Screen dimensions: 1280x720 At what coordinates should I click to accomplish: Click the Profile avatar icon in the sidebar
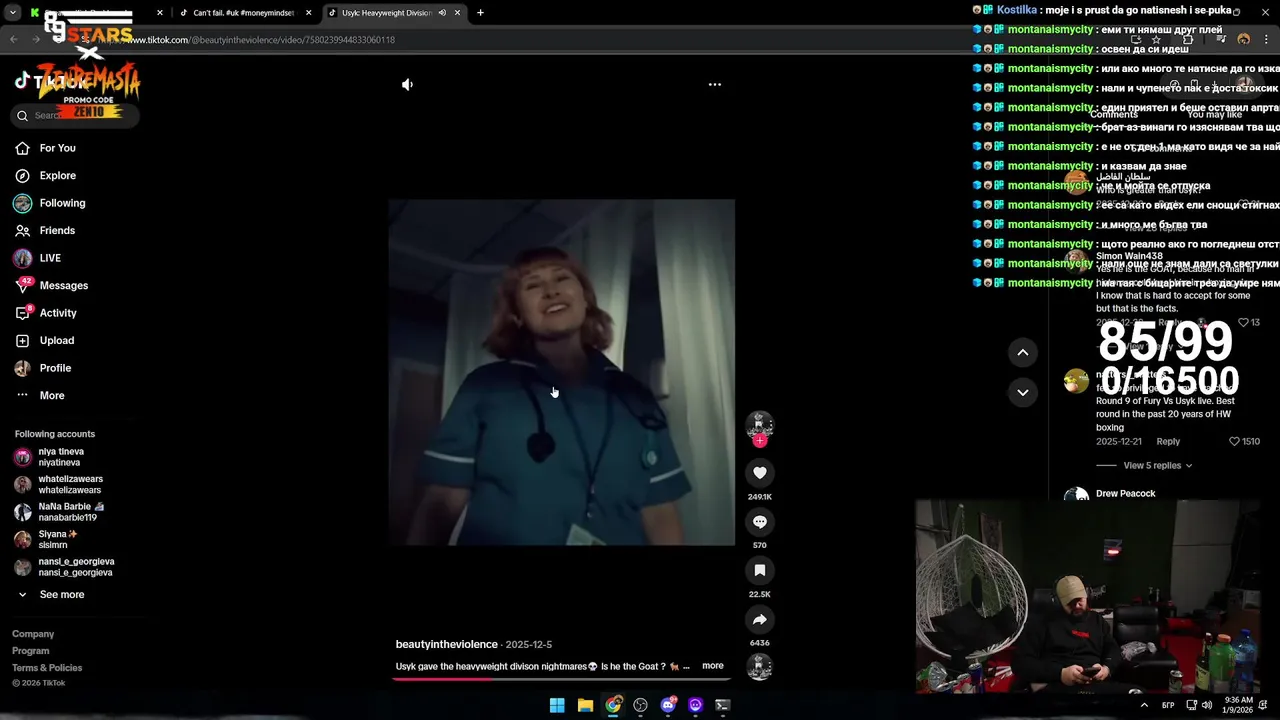click(22, 368)
